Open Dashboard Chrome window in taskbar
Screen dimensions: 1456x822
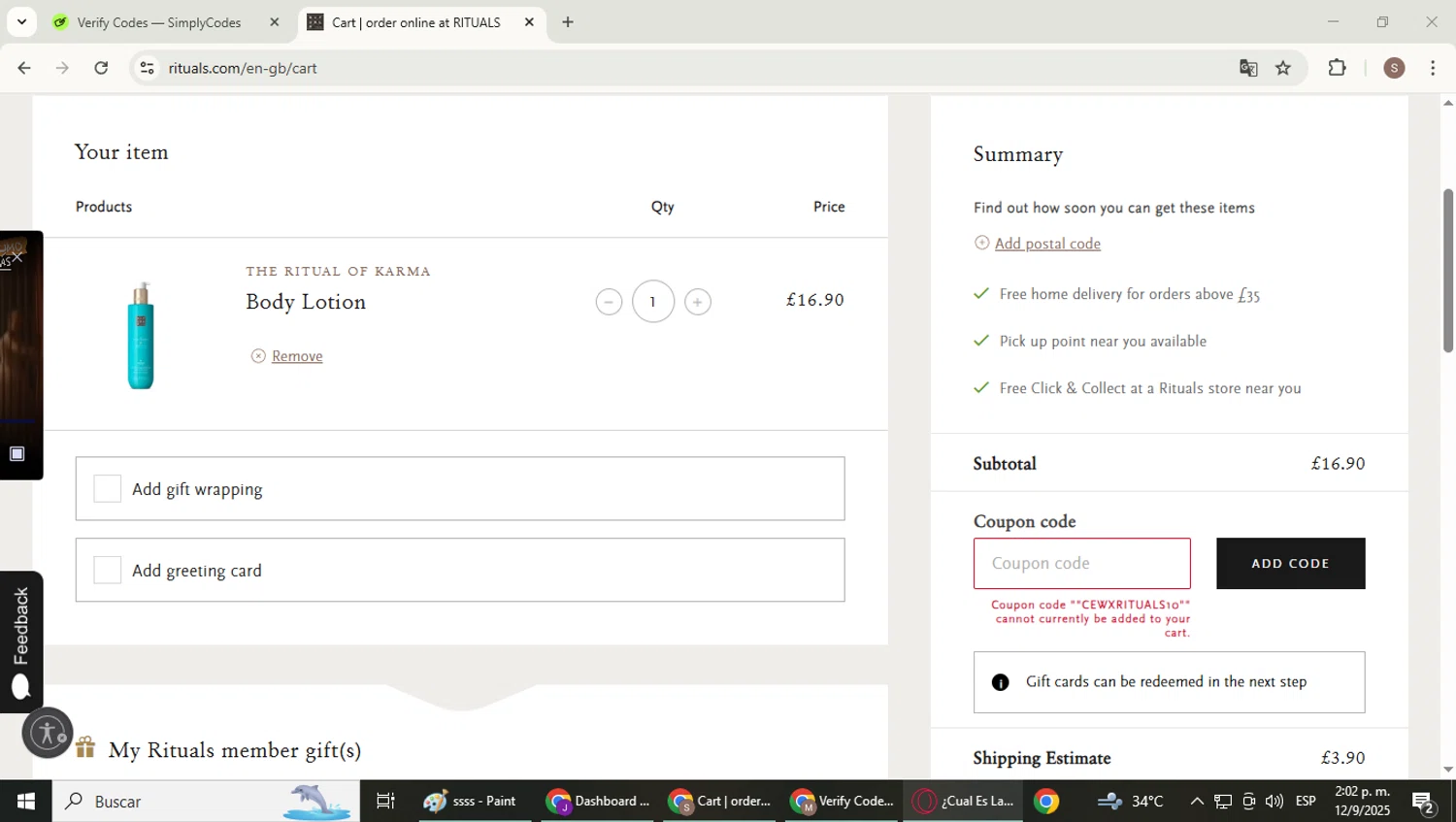pos(598,802)
